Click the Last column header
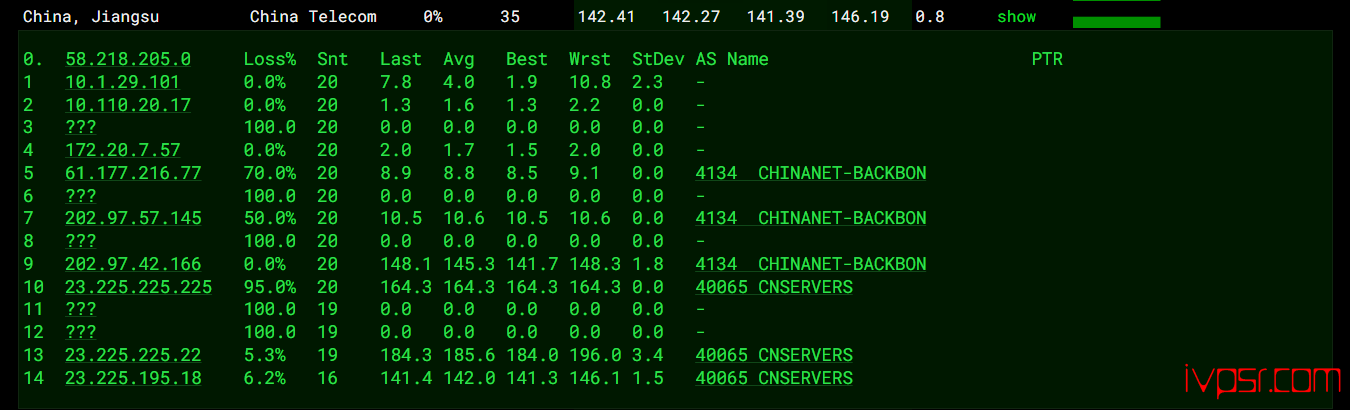This screenshot has height=410, width=1350. (x=401, y=59)
